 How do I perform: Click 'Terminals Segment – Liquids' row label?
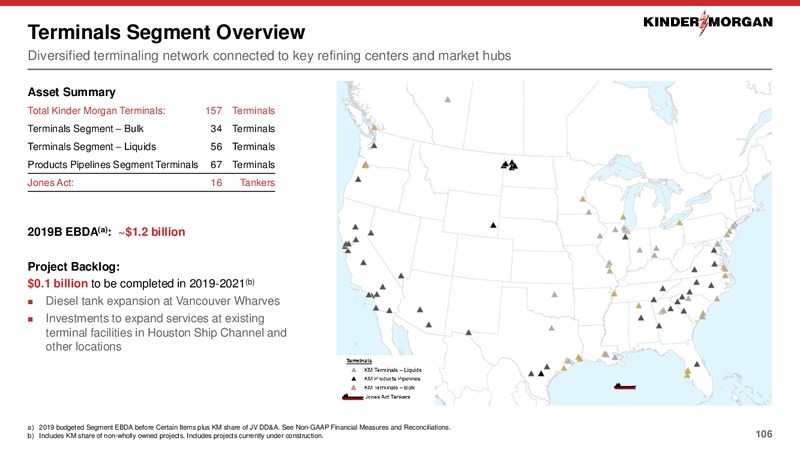tap(92, 146)
